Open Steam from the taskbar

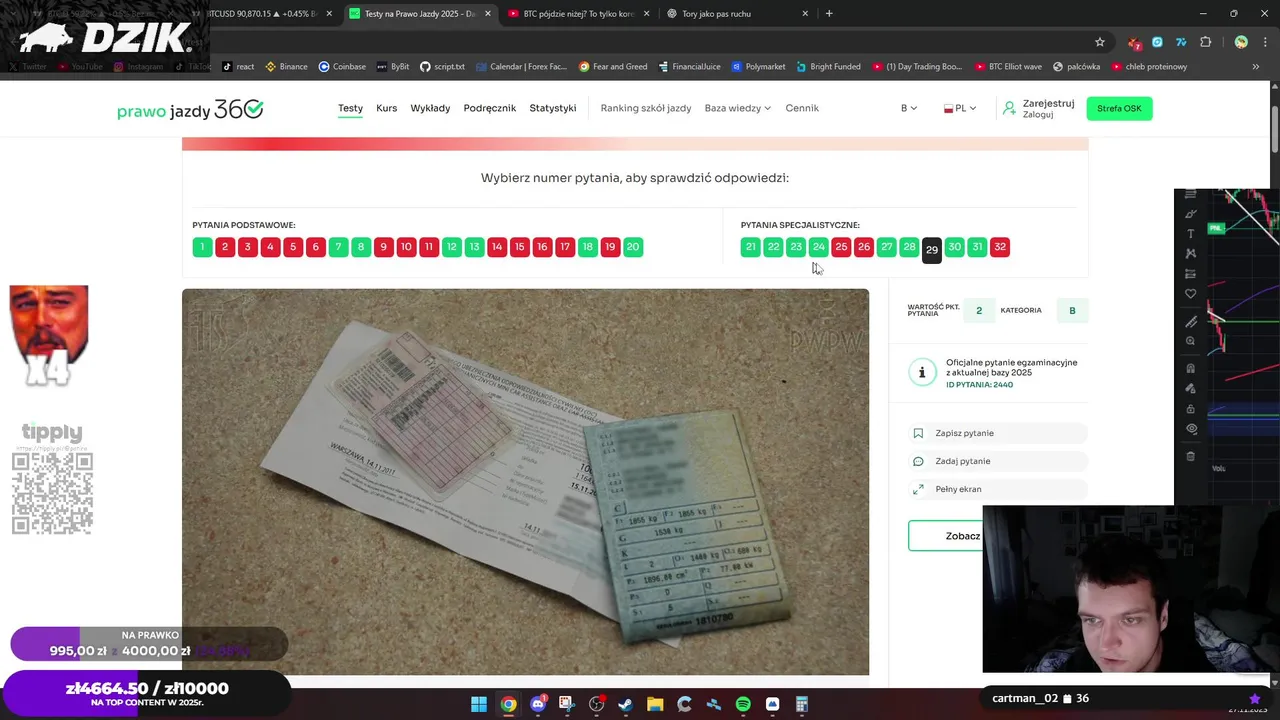click(626, 704)
